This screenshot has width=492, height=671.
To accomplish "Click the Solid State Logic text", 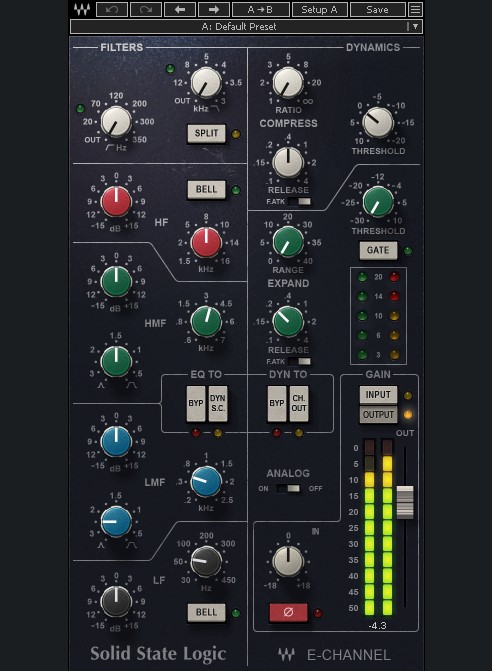I will point(158,654).
